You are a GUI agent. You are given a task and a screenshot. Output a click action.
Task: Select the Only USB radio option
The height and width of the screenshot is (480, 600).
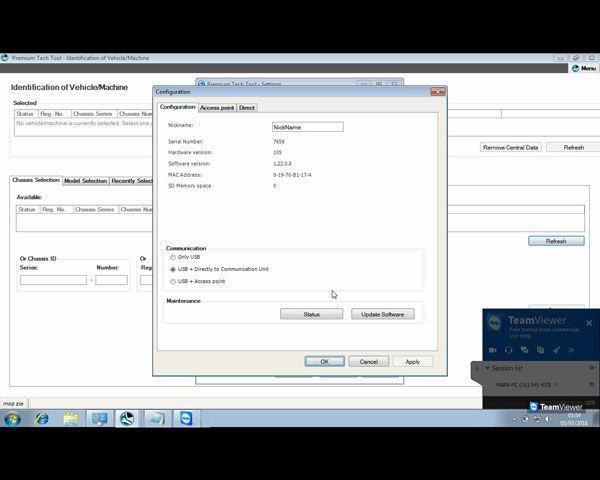click(172, 258)
